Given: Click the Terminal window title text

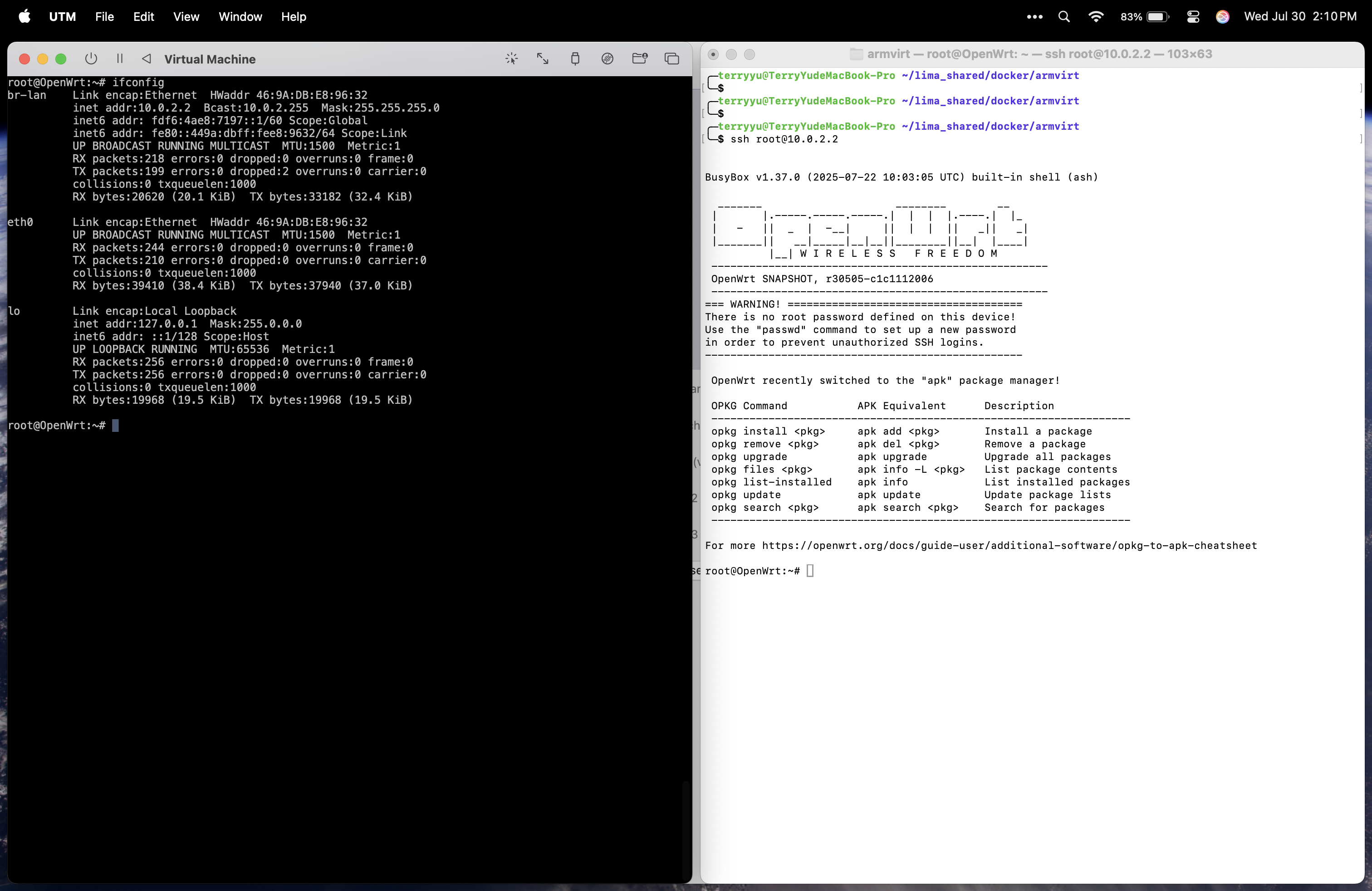Looking at the screenshot, I should [1039, 54].
